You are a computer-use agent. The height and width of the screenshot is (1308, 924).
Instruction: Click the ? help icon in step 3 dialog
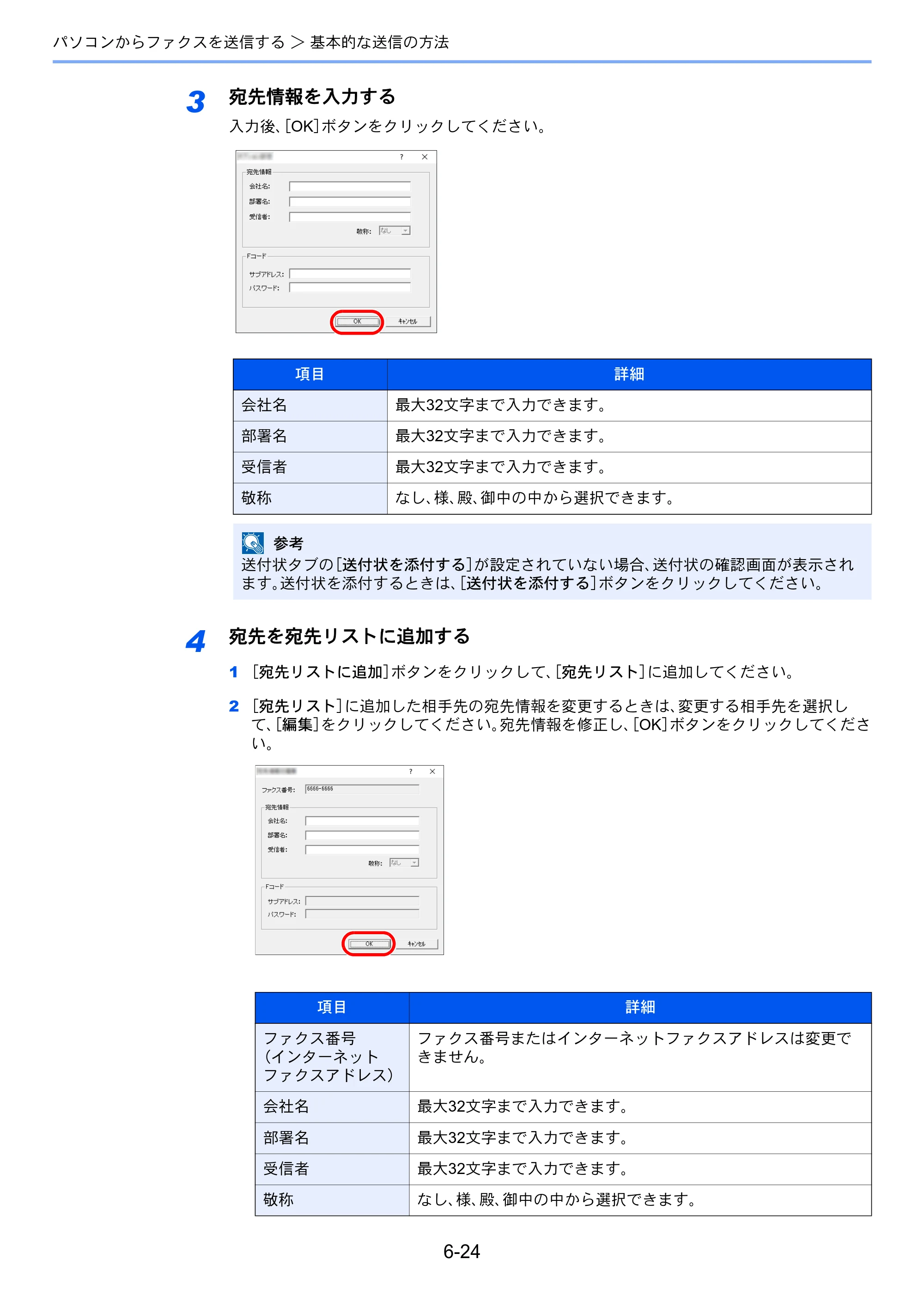[x=401, y=157]
